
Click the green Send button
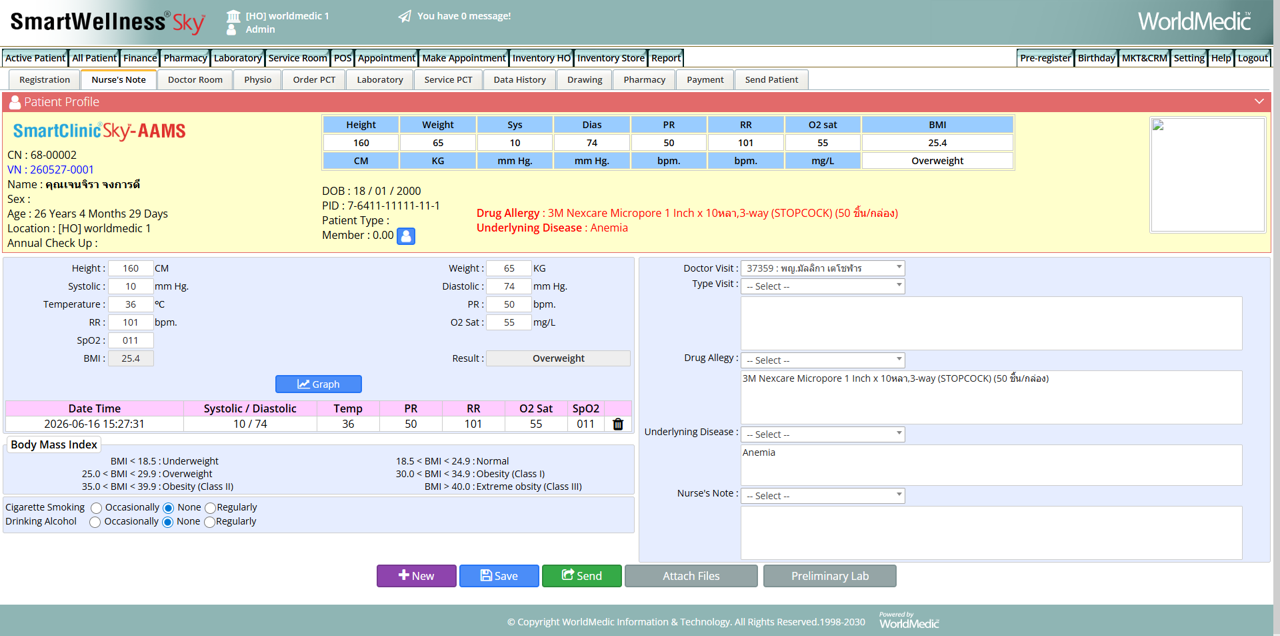[582, 576]
